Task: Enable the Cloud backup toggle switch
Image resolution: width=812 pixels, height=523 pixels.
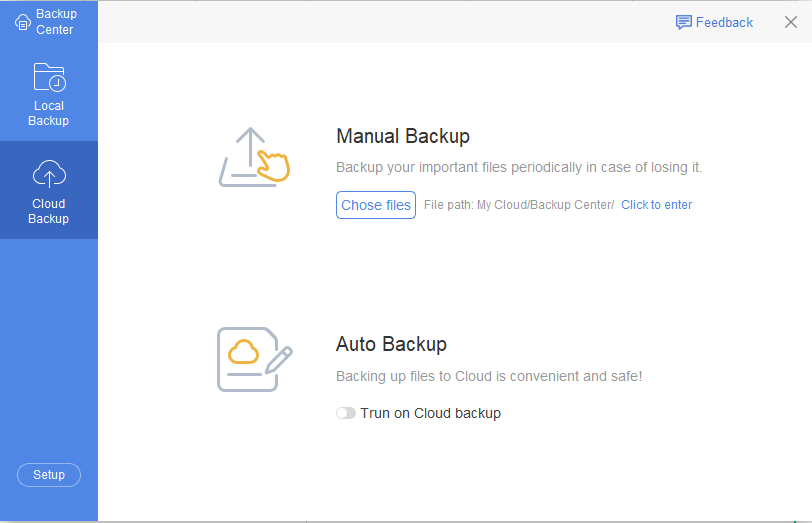Action: [346, 413]
